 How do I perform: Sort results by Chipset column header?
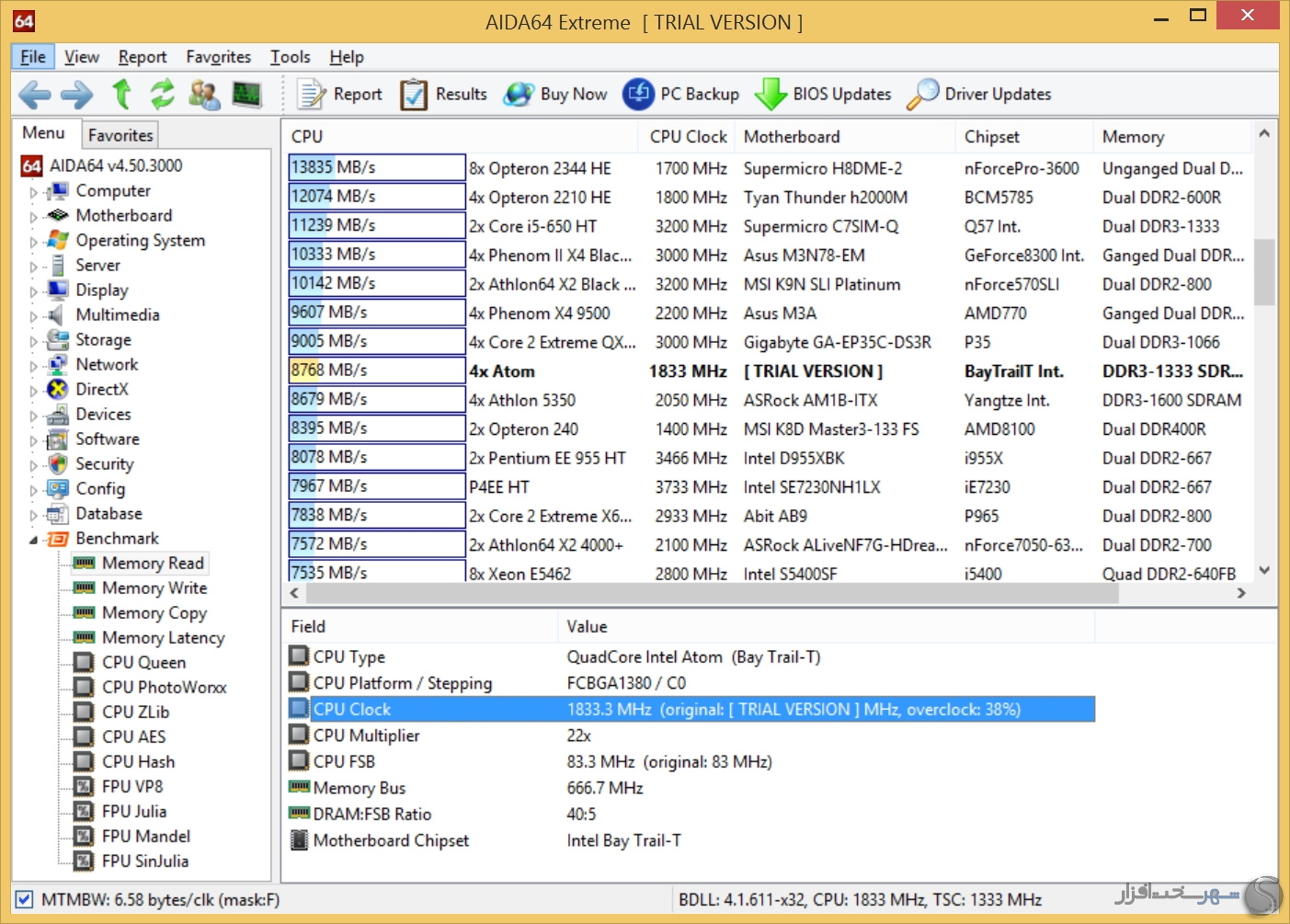coord(1023,136)
